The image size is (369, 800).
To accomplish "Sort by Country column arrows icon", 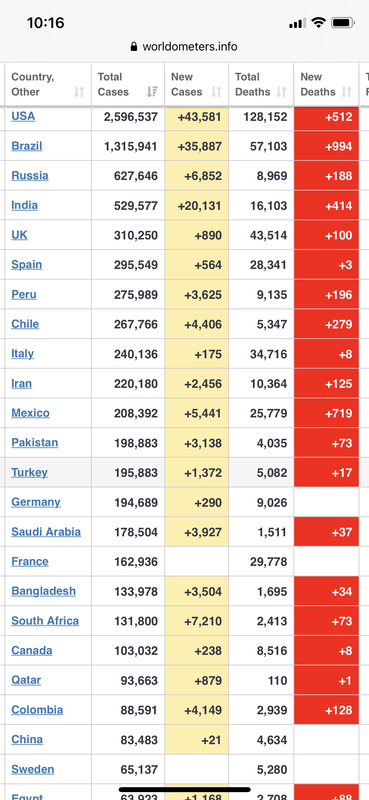I will [x=79, y=92].
